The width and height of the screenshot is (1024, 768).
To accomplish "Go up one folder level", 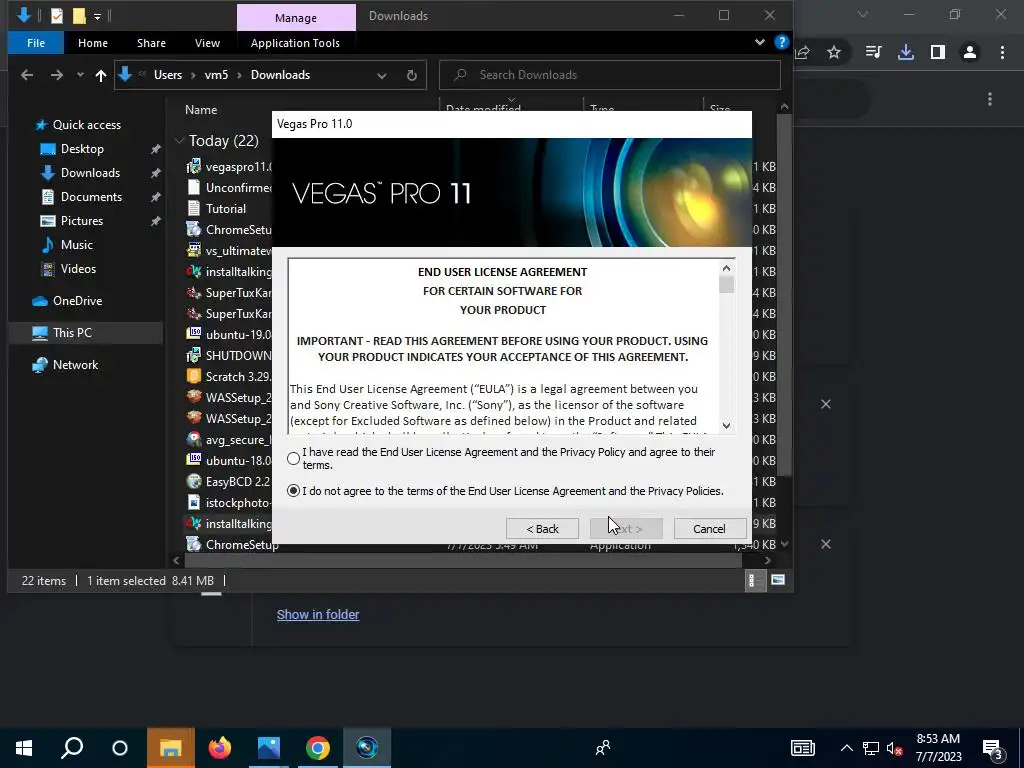I will coord(101,75).
